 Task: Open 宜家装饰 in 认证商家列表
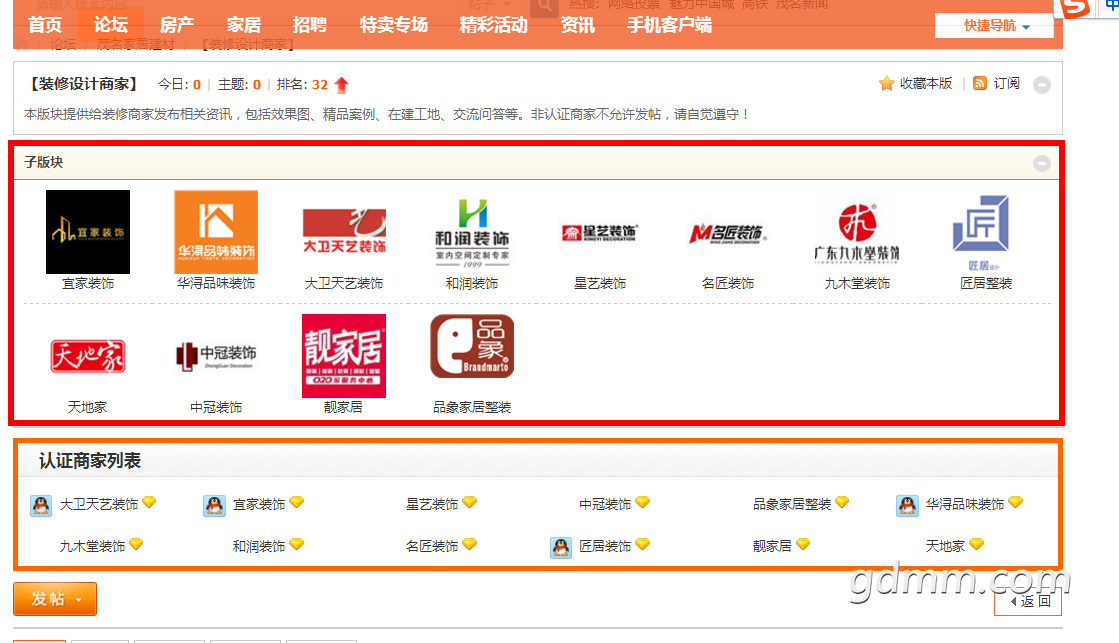pyautogui.click(x=258, y=505)
